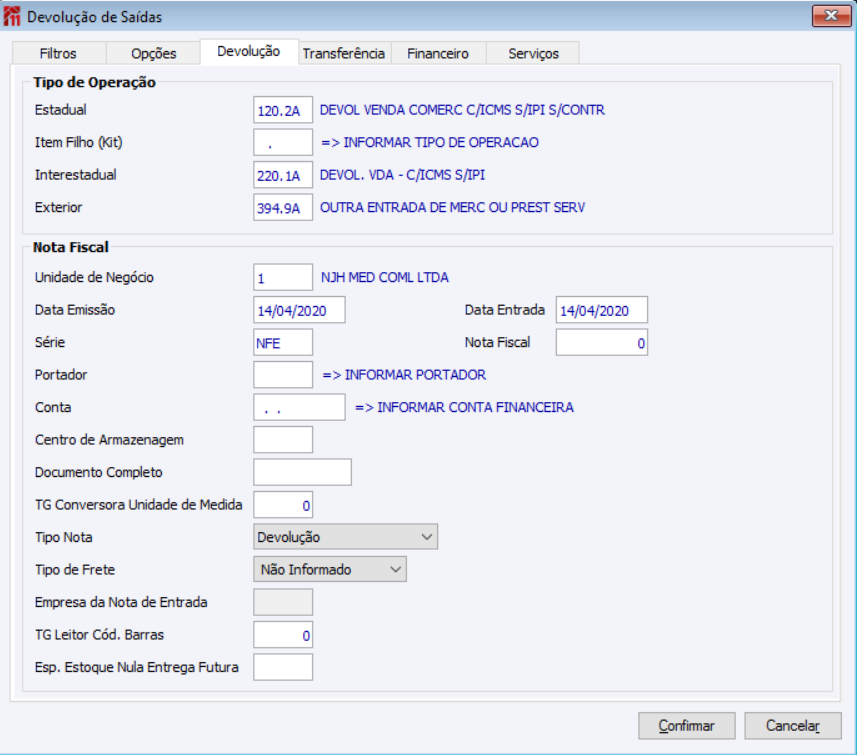The image size is (857, 755).
Task: Expand the Tipo de Frete dropdown
Action: 330,570
